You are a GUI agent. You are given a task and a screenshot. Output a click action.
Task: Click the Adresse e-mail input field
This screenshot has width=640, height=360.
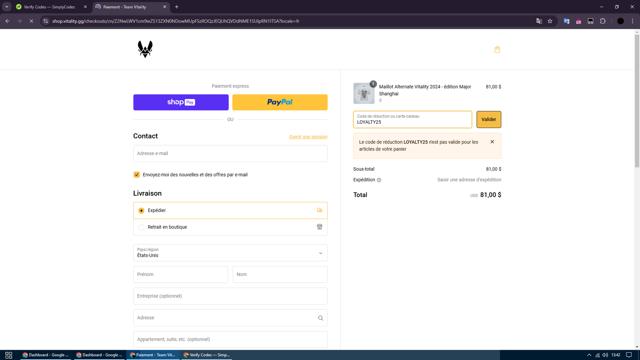(230, 153)
